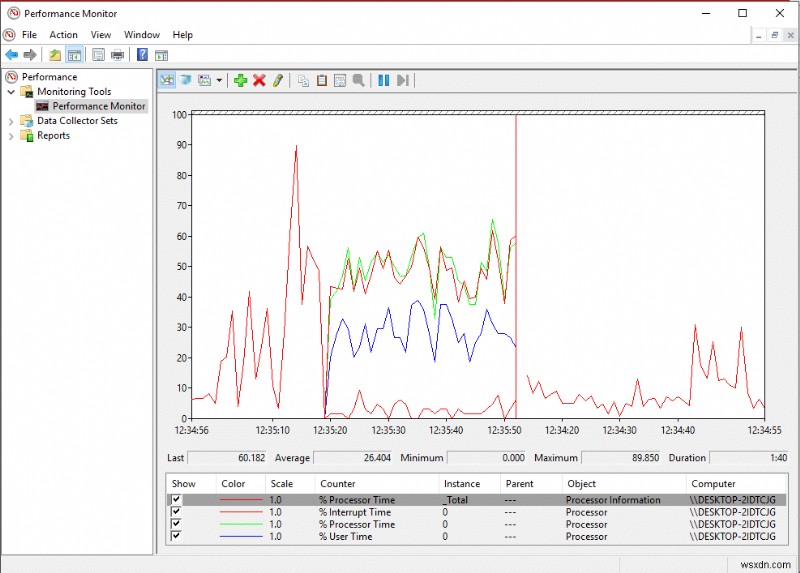Viewport: 800px width, 573px height.
Task: Click the green Add counter plus icon
Action: (x=240, y=80)
